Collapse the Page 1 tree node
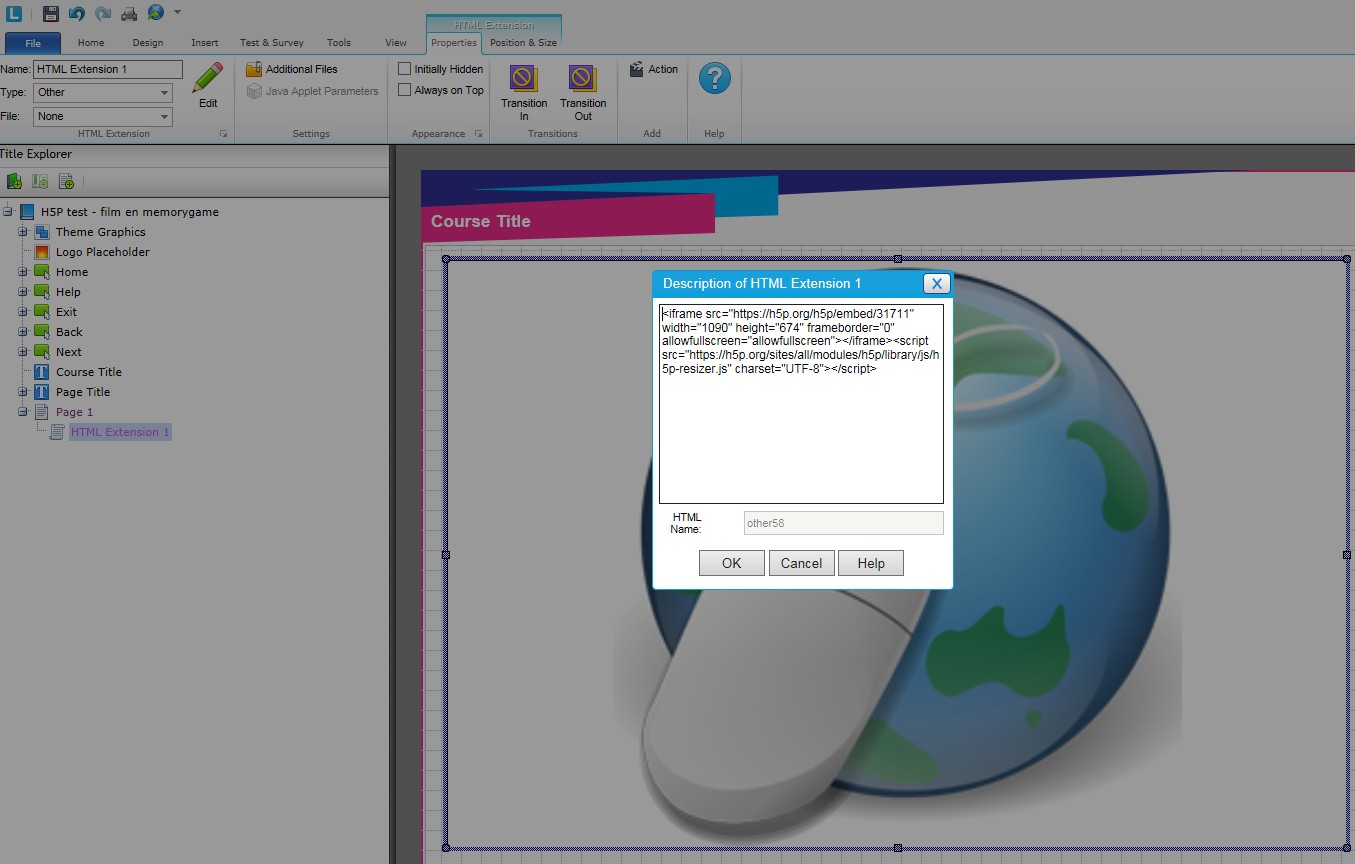 click(x=23, y=412)
